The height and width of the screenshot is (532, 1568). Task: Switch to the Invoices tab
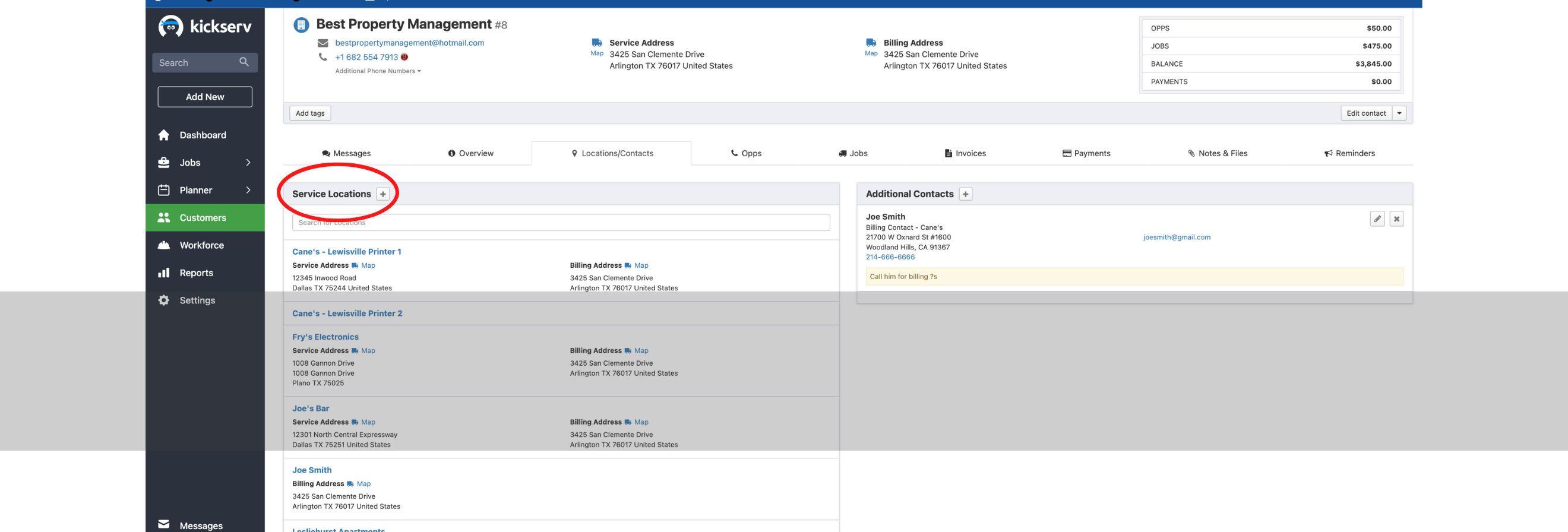(x=965, y=153)
